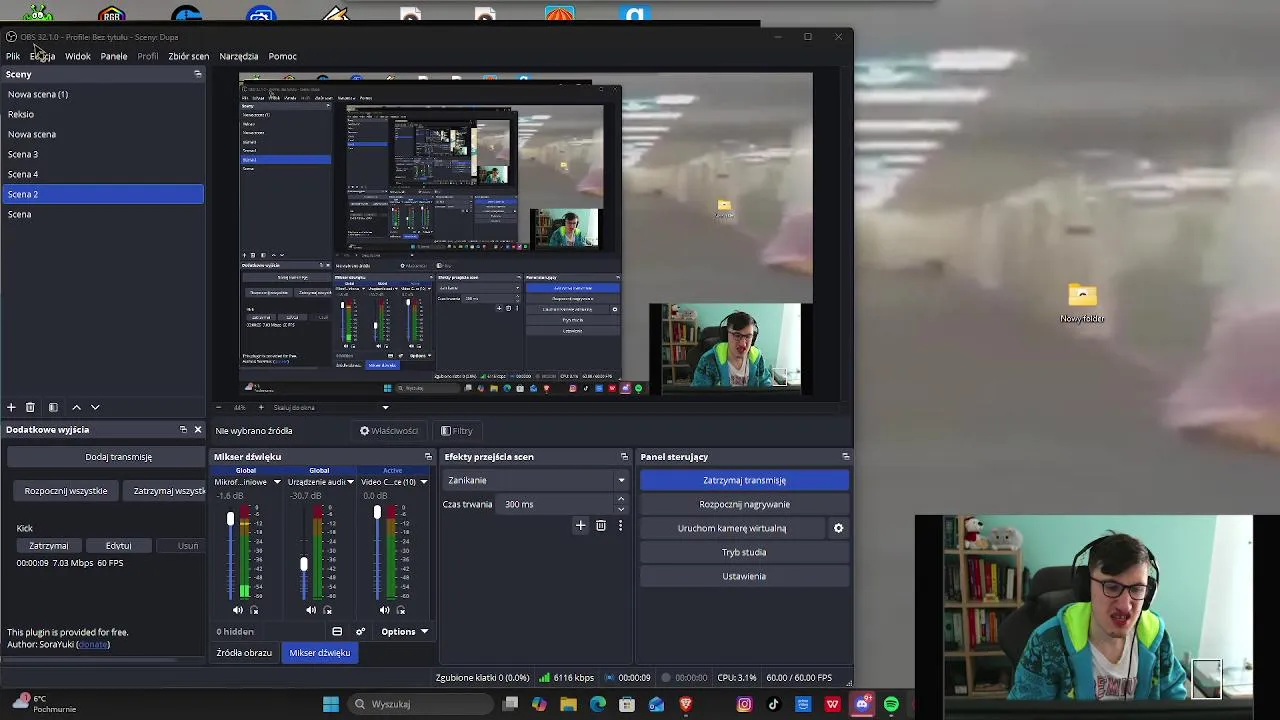Open advanced audio properties gears icon
This screenshot has height=720, width=1280.
pyautogui.click(x=360, y=631)
